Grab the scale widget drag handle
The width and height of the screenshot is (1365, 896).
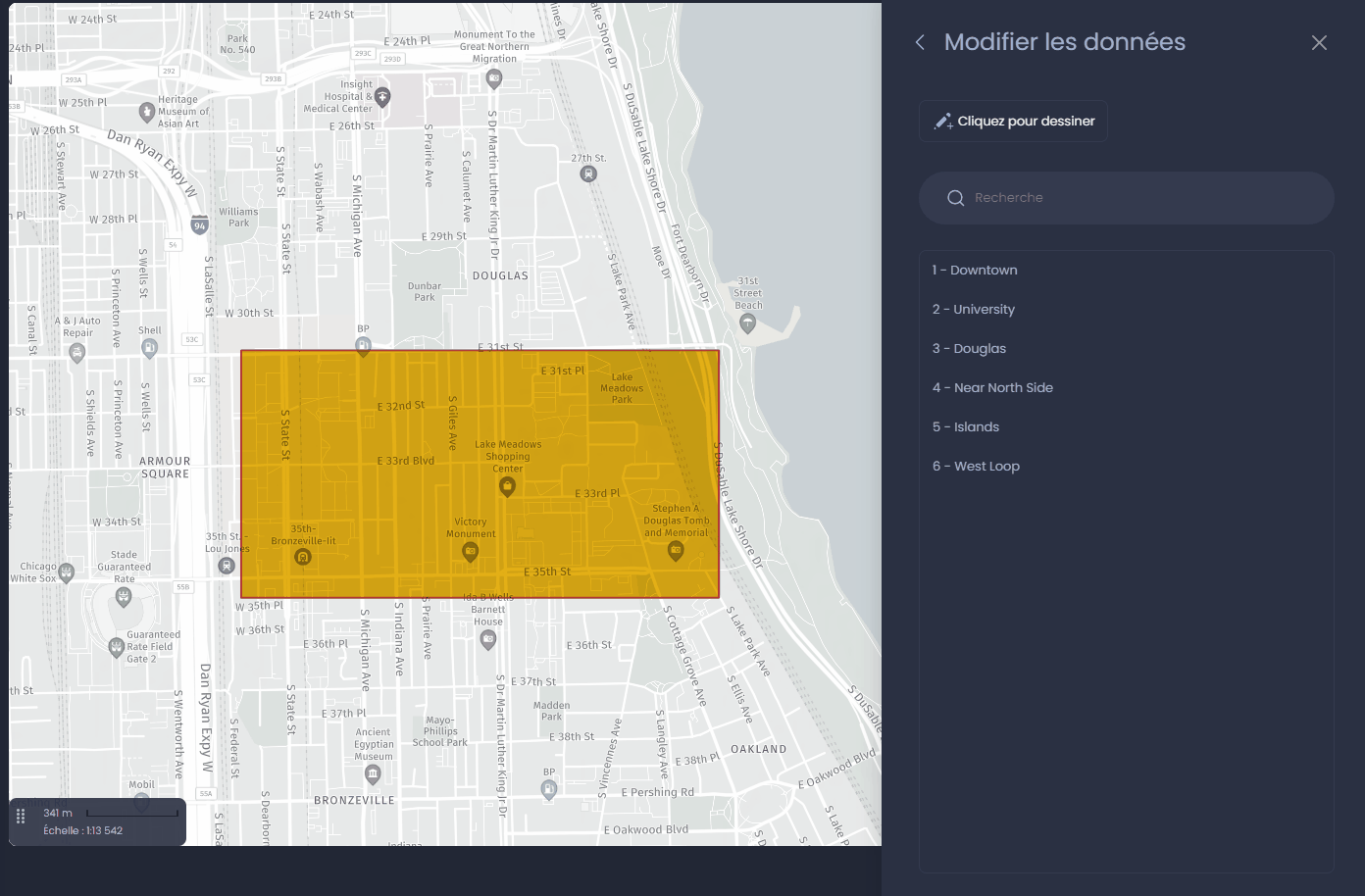click(x=21, y=817)
